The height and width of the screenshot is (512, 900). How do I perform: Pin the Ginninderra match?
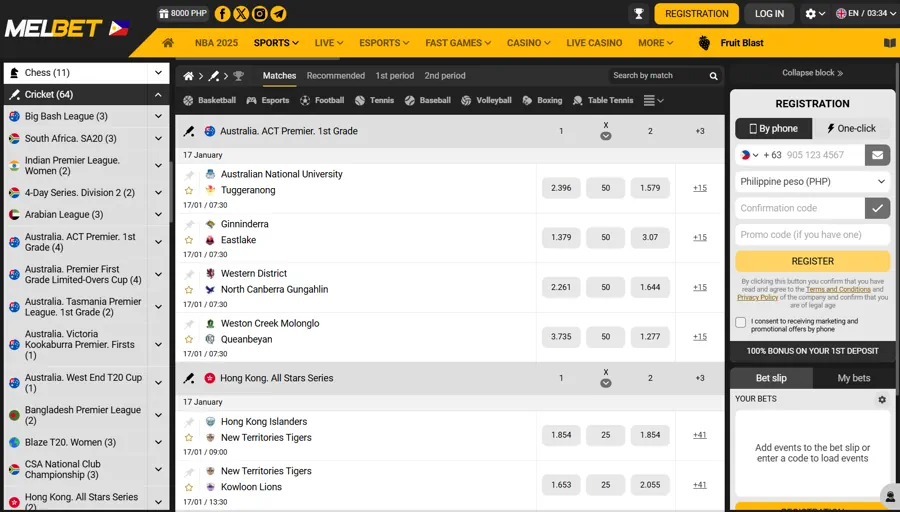[189, 224]
